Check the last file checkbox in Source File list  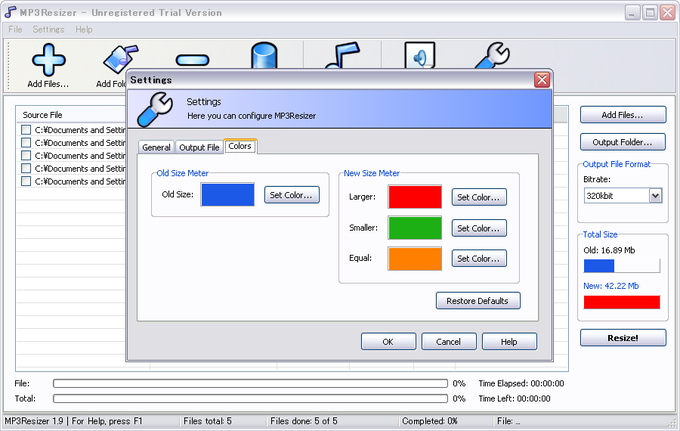26,181
